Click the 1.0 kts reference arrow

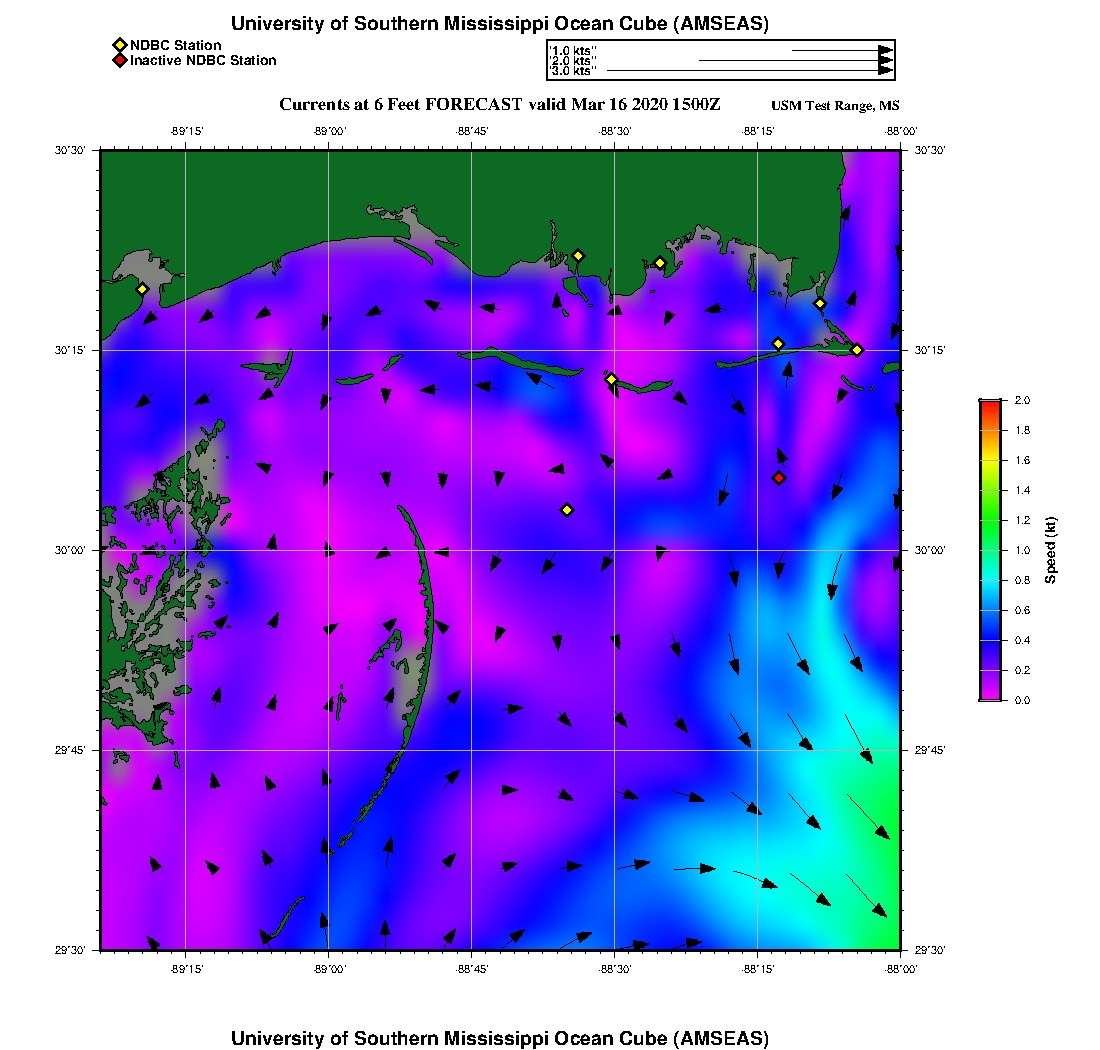[843, 51]
